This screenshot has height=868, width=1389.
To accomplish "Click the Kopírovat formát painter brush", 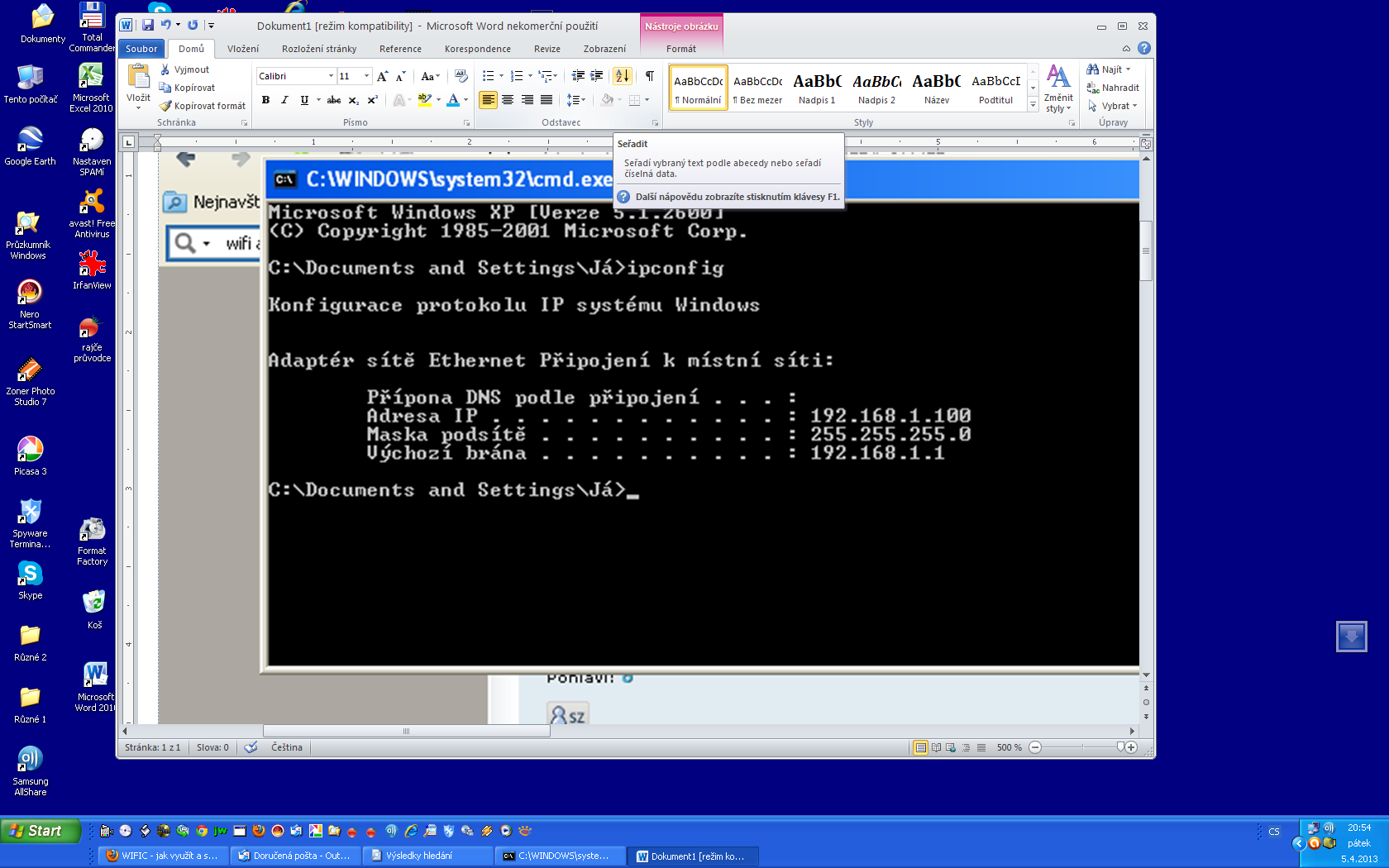I will point(165,106).
